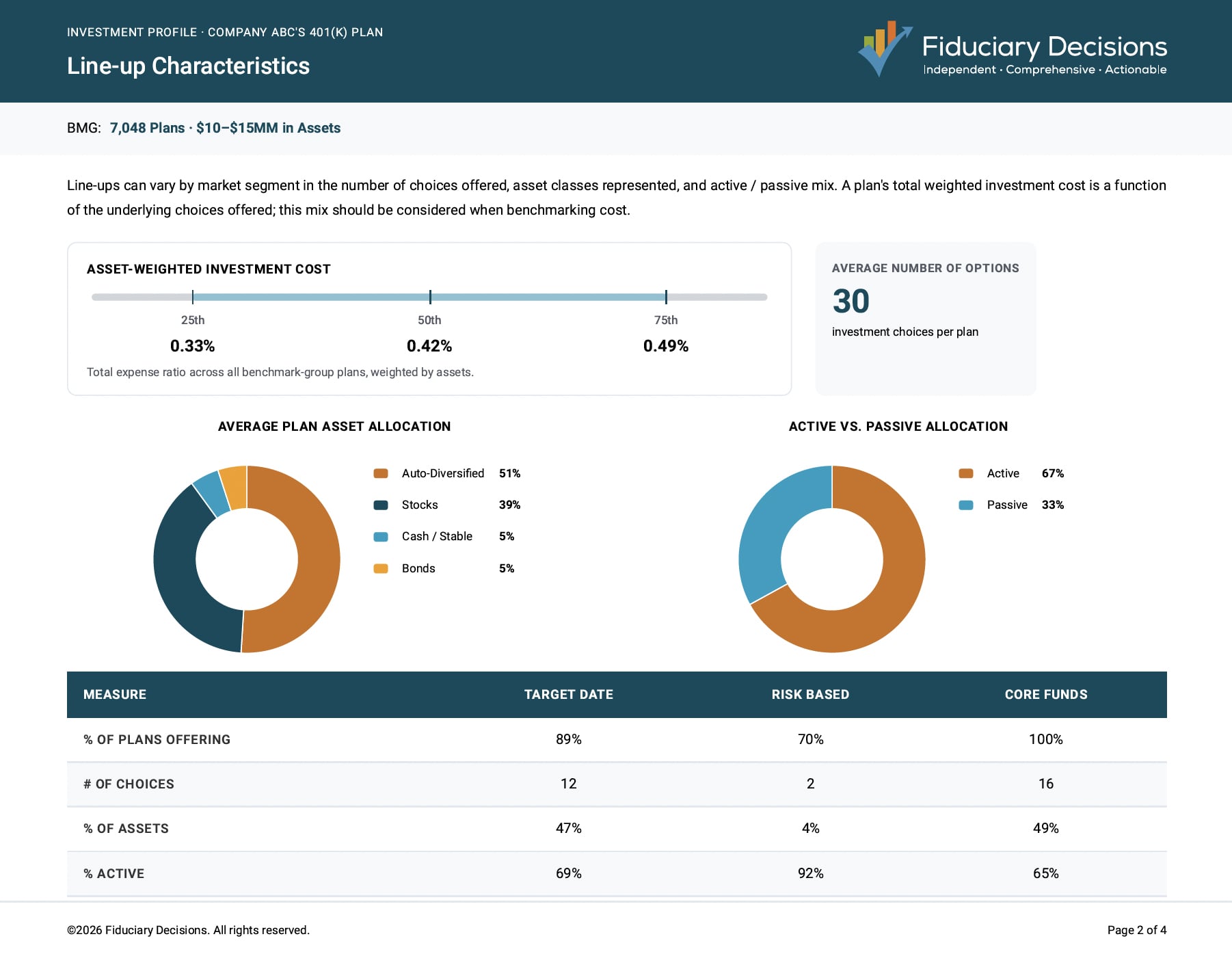Click the 5% value beside Bonds
This screenshot has width=1232, height=956.
pyautogui.click(x=507, y=568)
